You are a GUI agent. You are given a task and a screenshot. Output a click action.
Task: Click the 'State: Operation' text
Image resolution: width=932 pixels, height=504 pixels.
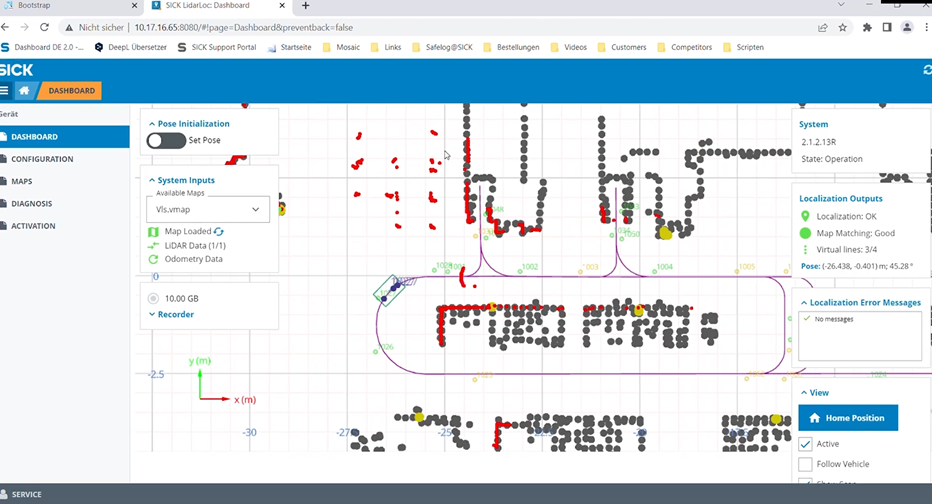point(832,159)
